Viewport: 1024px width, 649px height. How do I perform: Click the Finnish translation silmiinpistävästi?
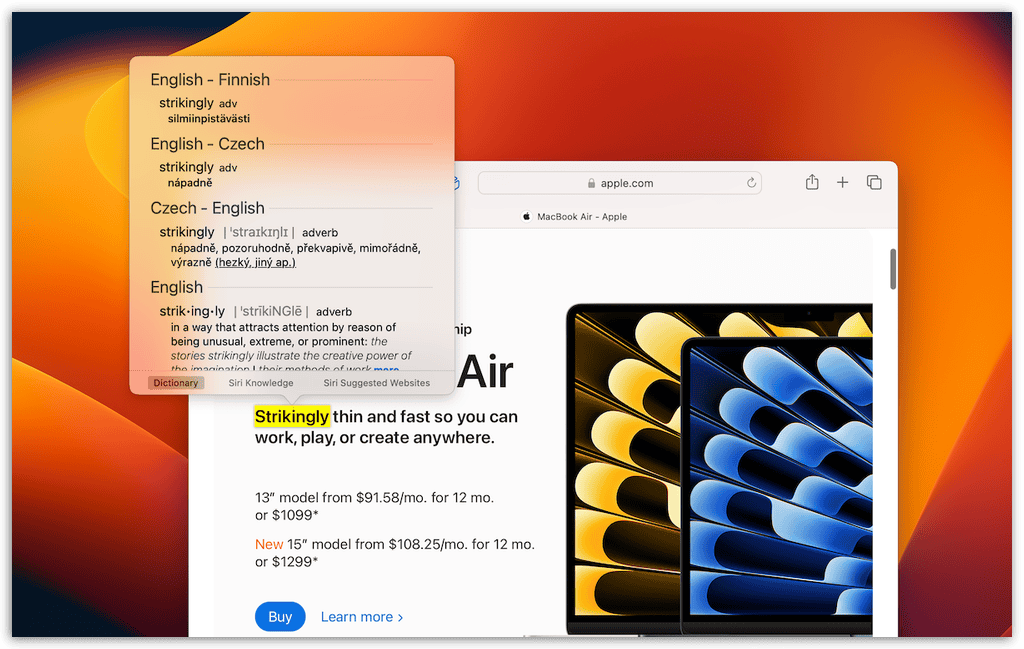coord(209,119)
